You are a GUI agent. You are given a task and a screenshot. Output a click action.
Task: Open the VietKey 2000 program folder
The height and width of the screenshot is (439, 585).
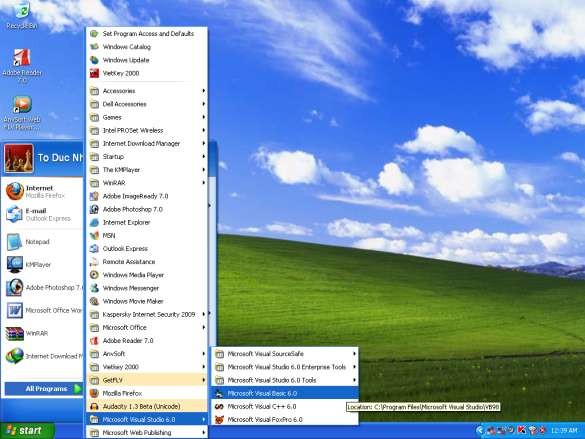point(147,367)
